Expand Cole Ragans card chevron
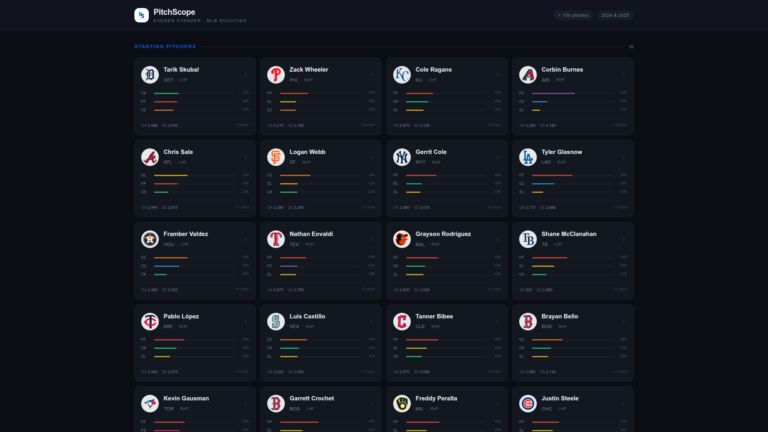The width and height of the screenshot is (768, 432). coord(497,75)
